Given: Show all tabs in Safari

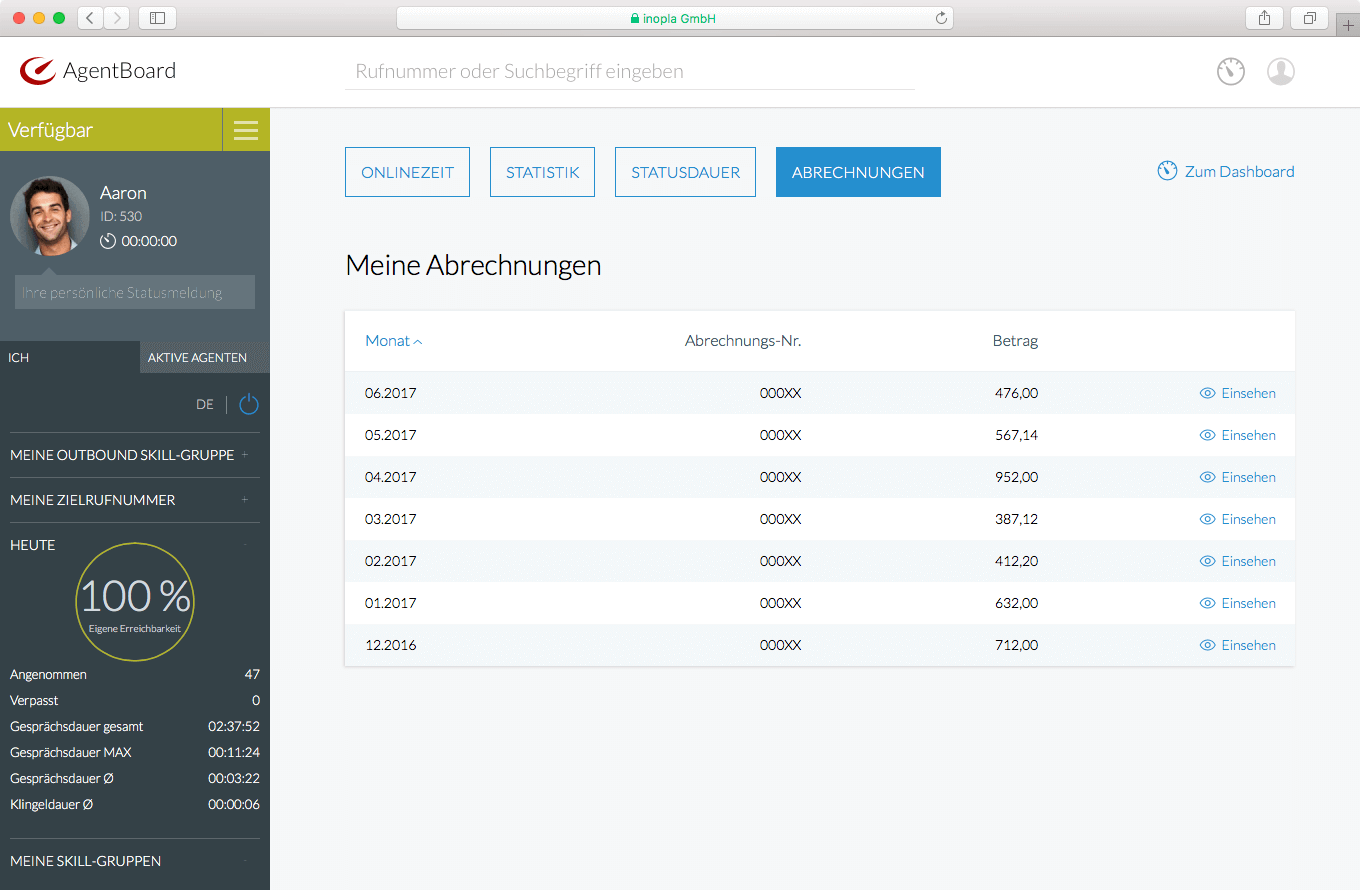Looking at the screenshot, I should click(1309, 17).
